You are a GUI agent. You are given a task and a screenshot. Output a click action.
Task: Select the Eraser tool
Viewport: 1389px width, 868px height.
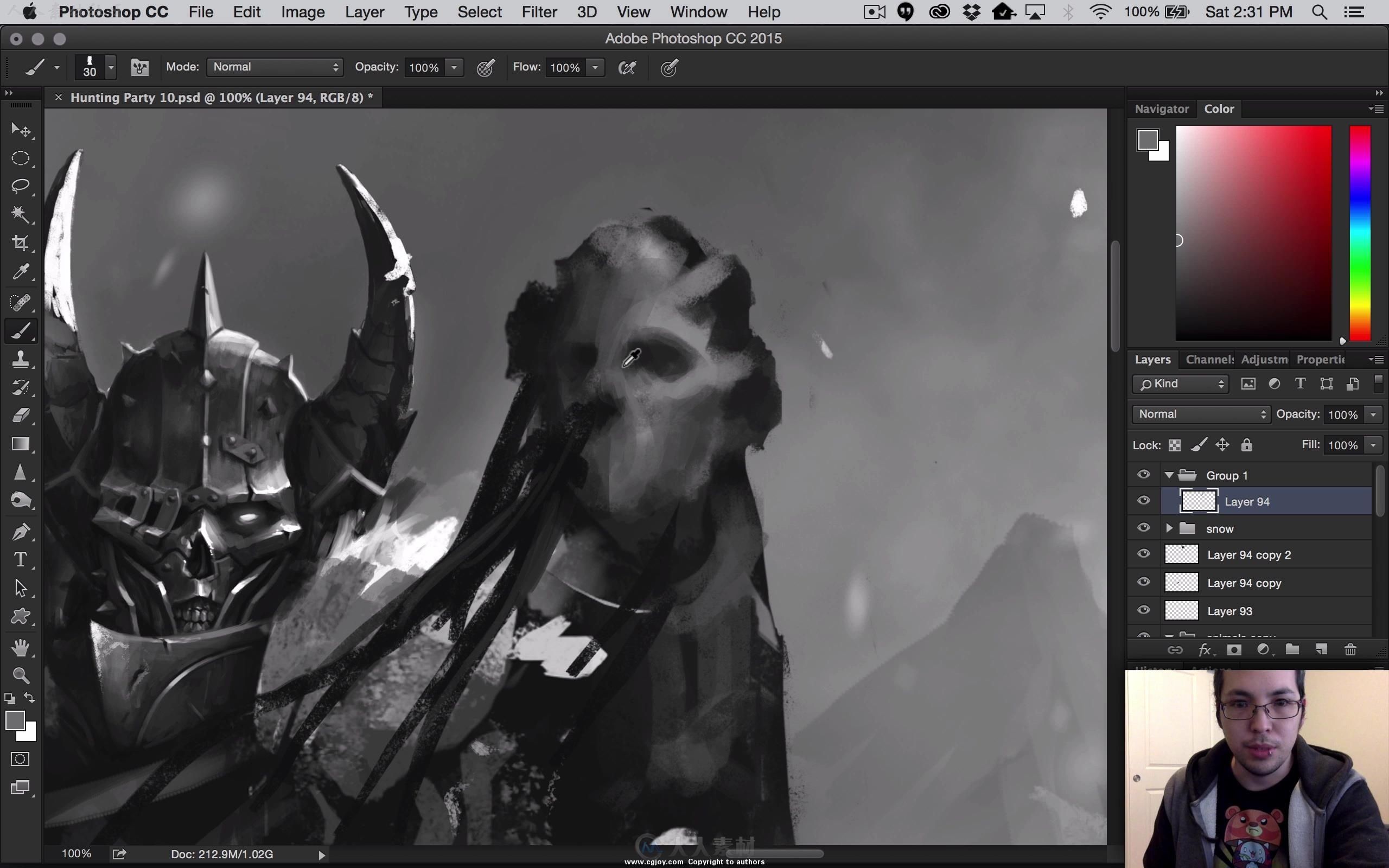[21, 416]
